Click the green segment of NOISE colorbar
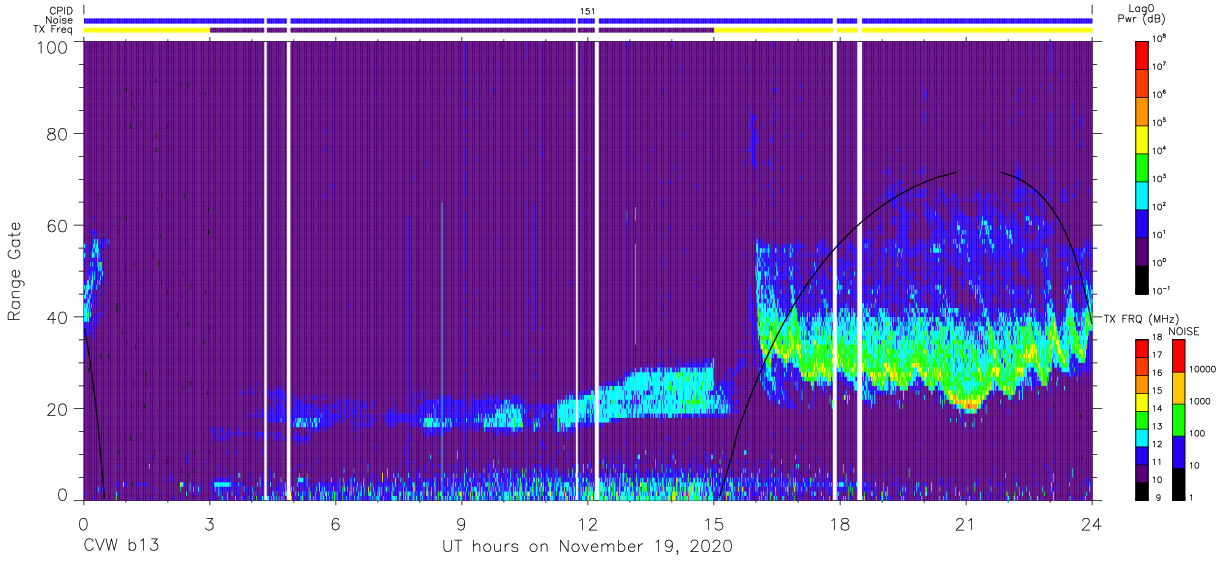 tap(1178, 418)
